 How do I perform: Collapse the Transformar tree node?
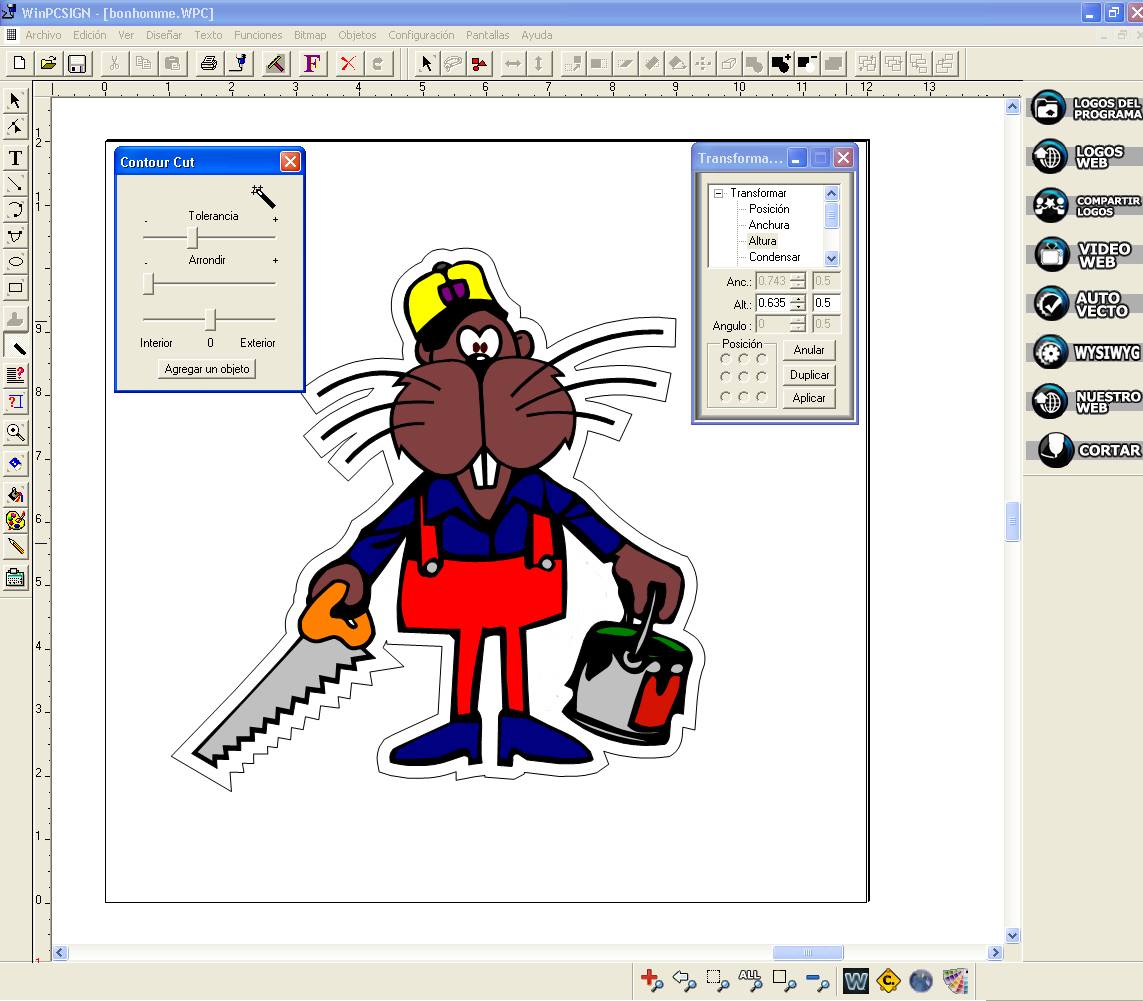point(718,193)
